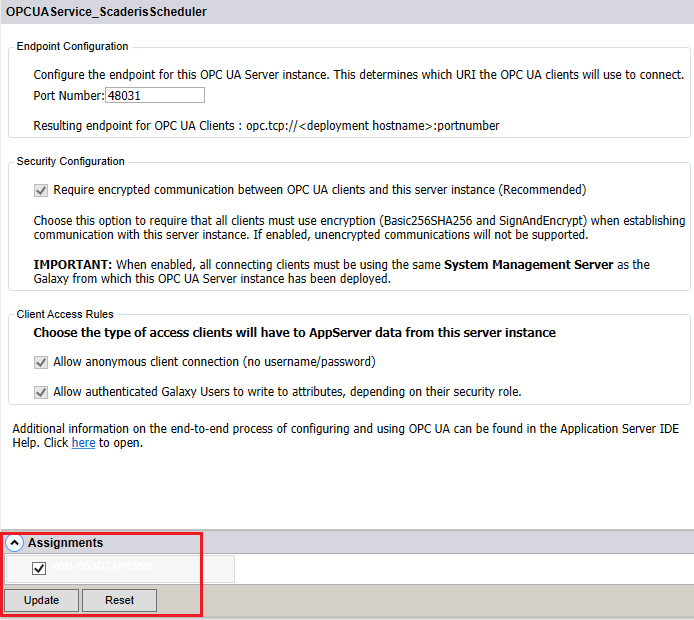694x620 pixels.
Task: Toggle the require encrypted communication checkbox
Action: [41, 190]
